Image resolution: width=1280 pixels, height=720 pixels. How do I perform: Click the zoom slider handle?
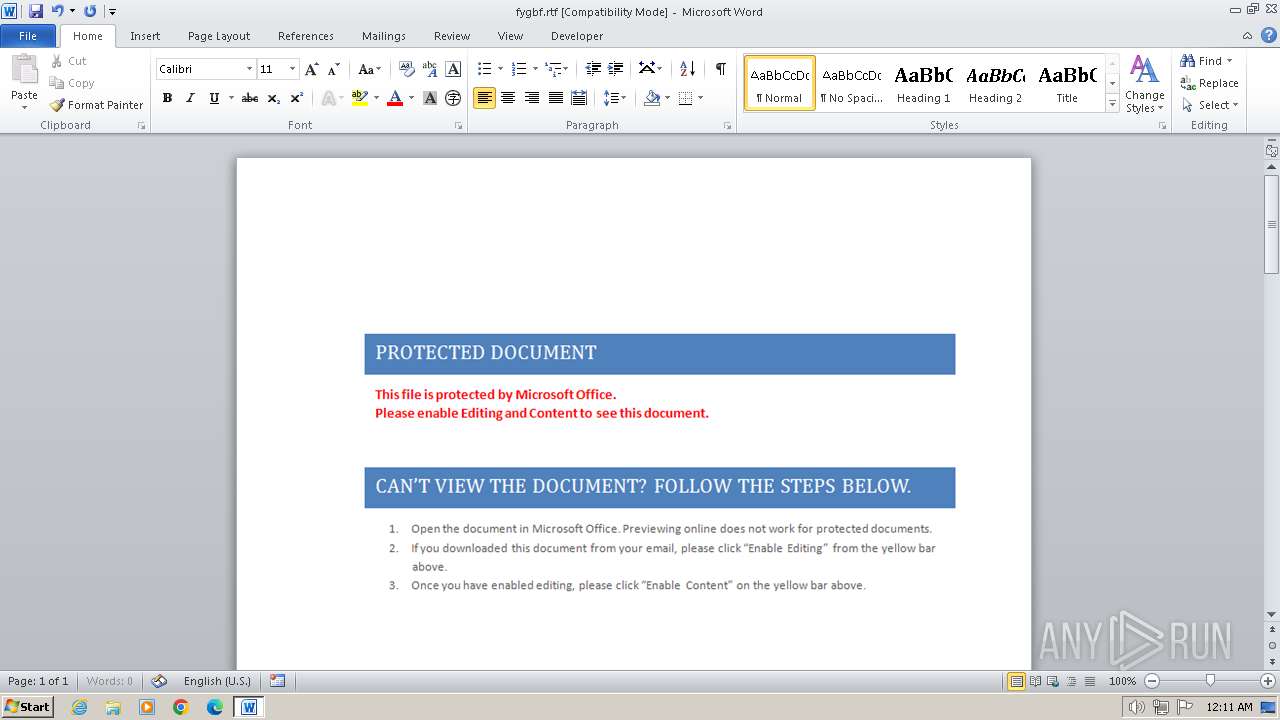pyautogui.click(x=1210, y=681)
